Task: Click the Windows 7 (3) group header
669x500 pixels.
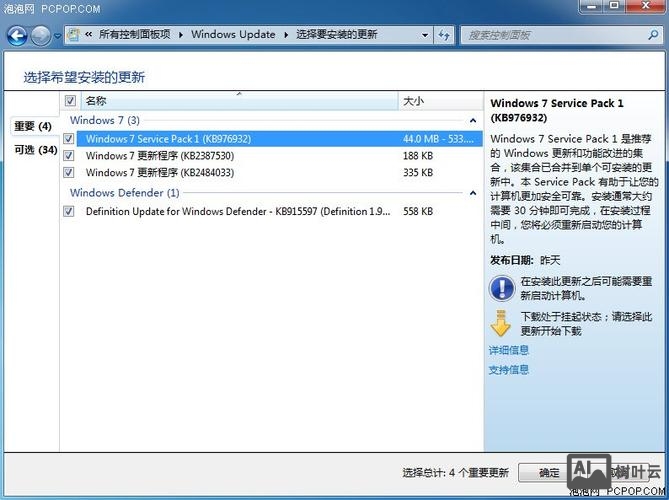Action: coord(105,120)
